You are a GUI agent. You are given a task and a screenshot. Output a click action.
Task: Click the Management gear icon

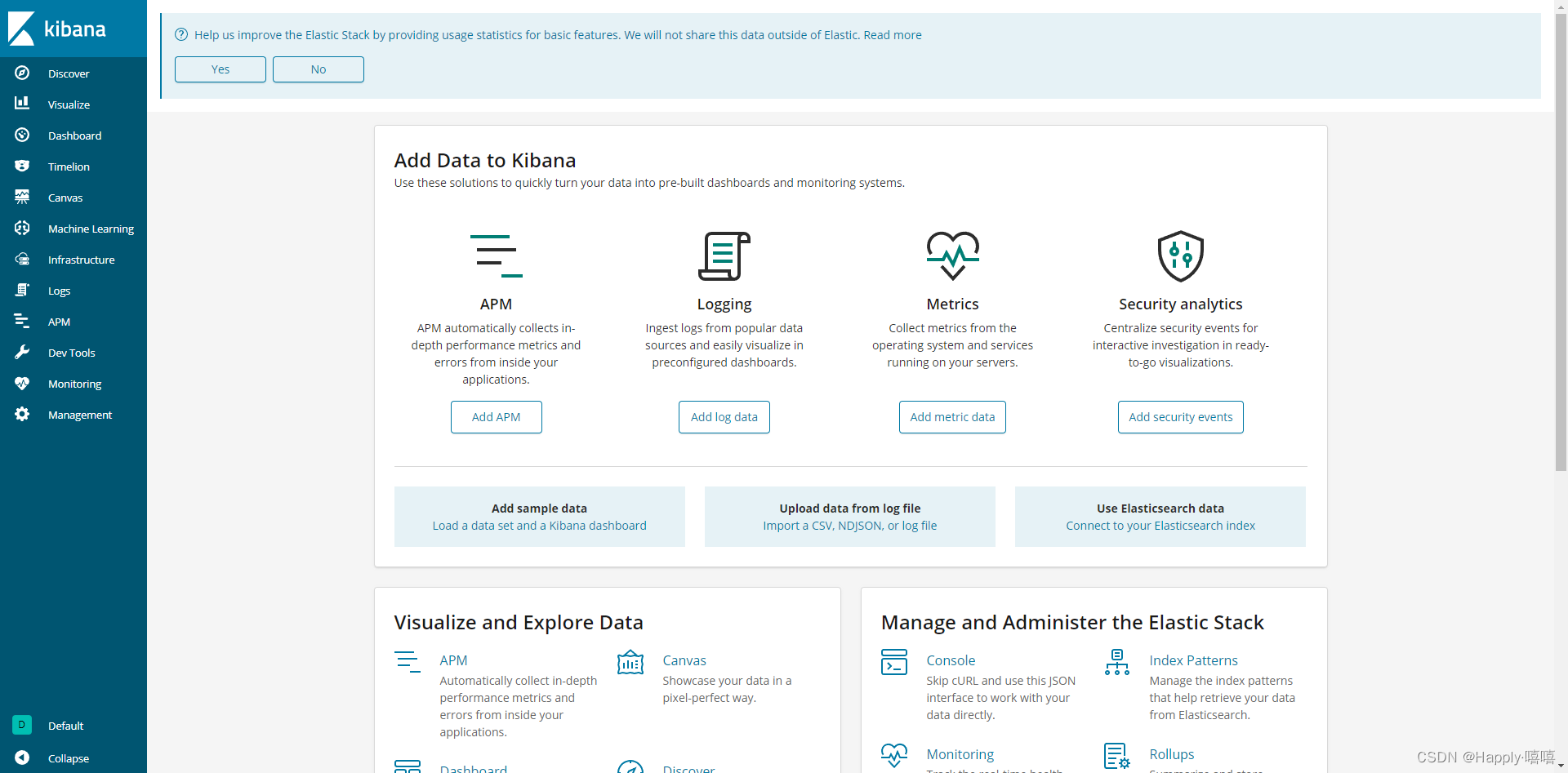(22, 414)
